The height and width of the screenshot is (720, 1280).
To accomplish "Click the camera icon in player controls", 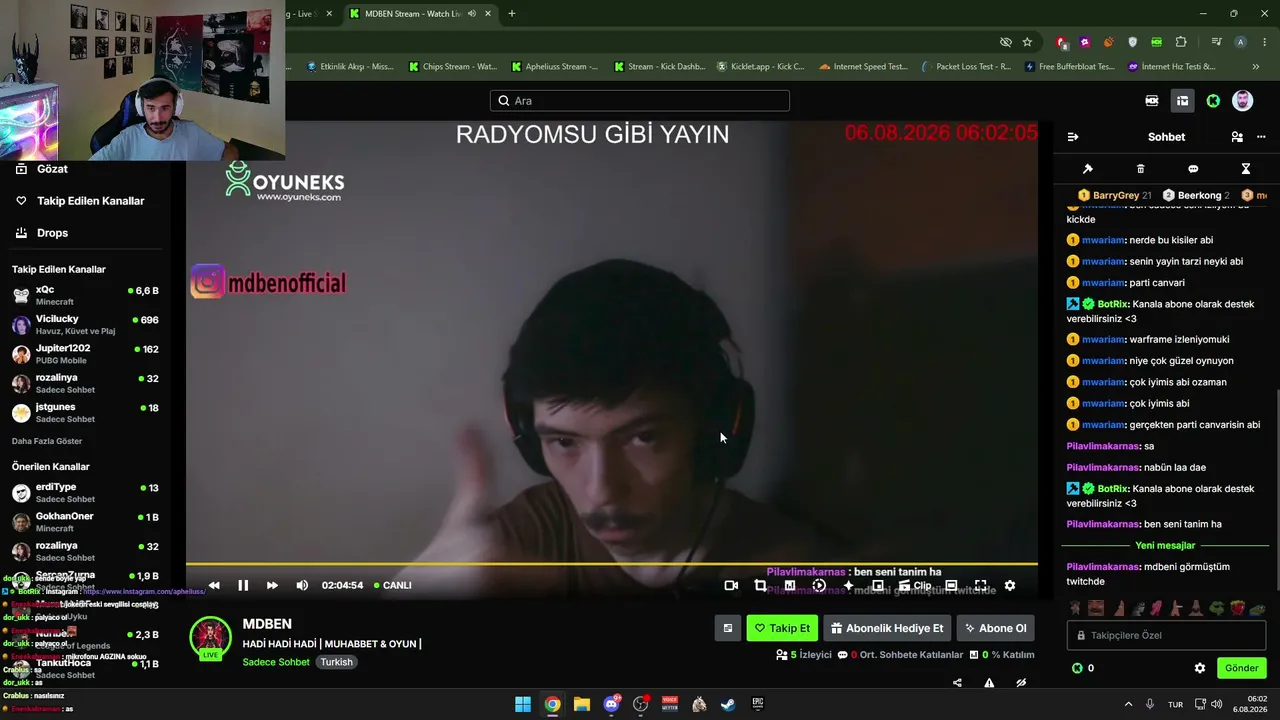I will click(731, 585).
